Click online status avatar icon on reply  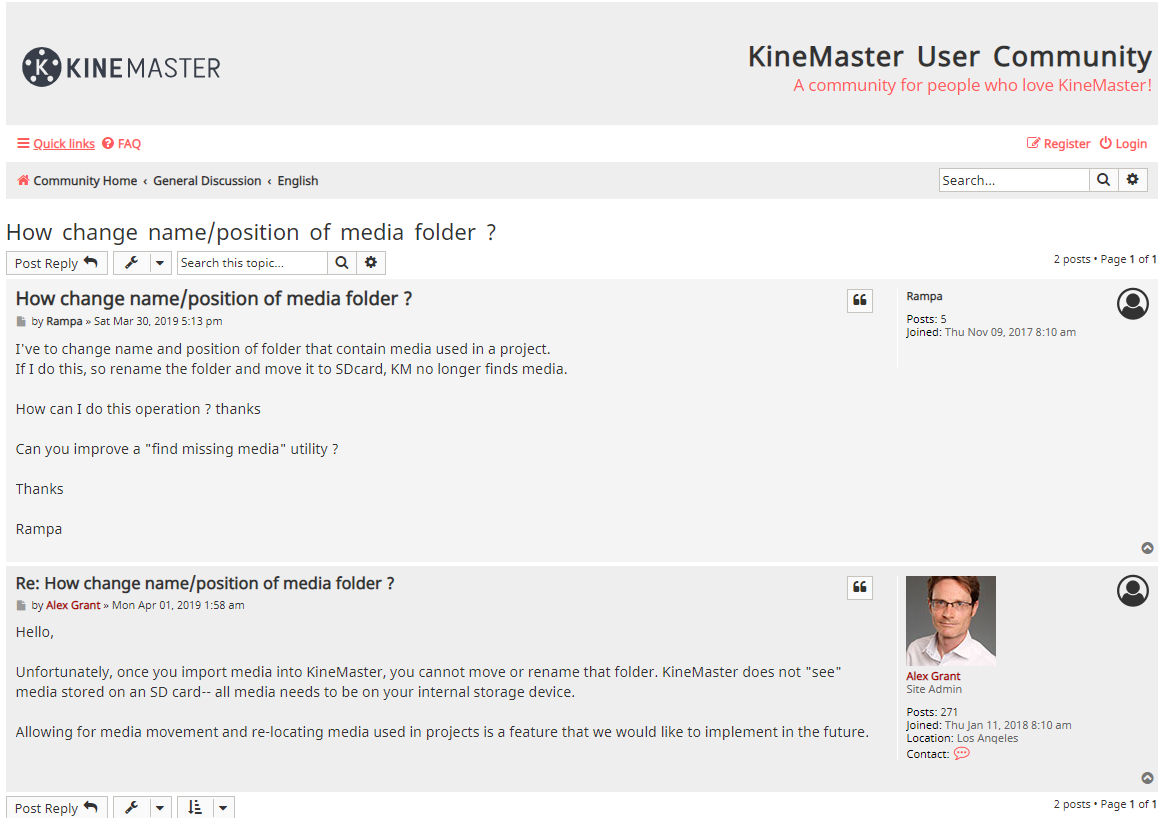pyautogui.click(x=1133, y=591)
